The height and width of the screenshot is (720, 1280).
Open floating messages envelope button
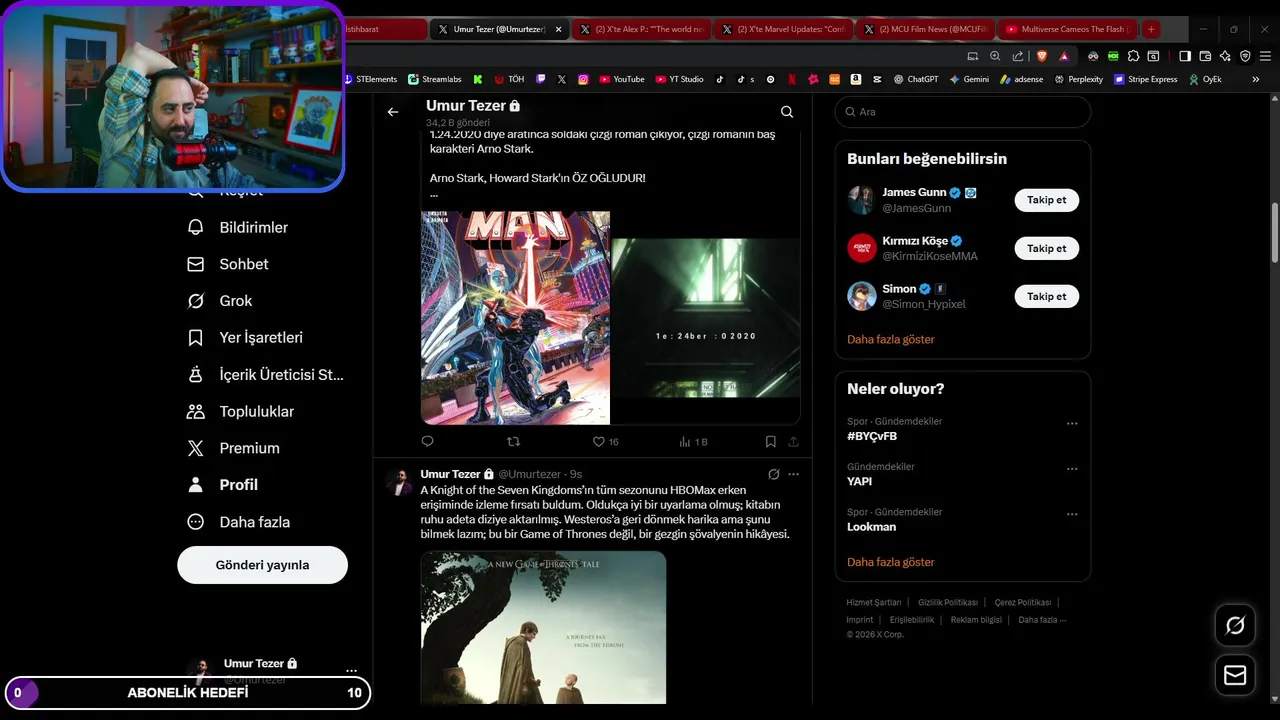1235,676
